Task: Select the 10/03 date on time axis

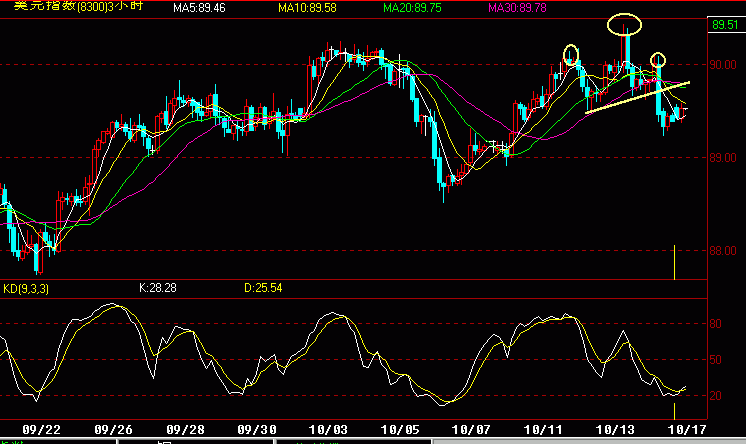Action: click(x=328, y=430)
